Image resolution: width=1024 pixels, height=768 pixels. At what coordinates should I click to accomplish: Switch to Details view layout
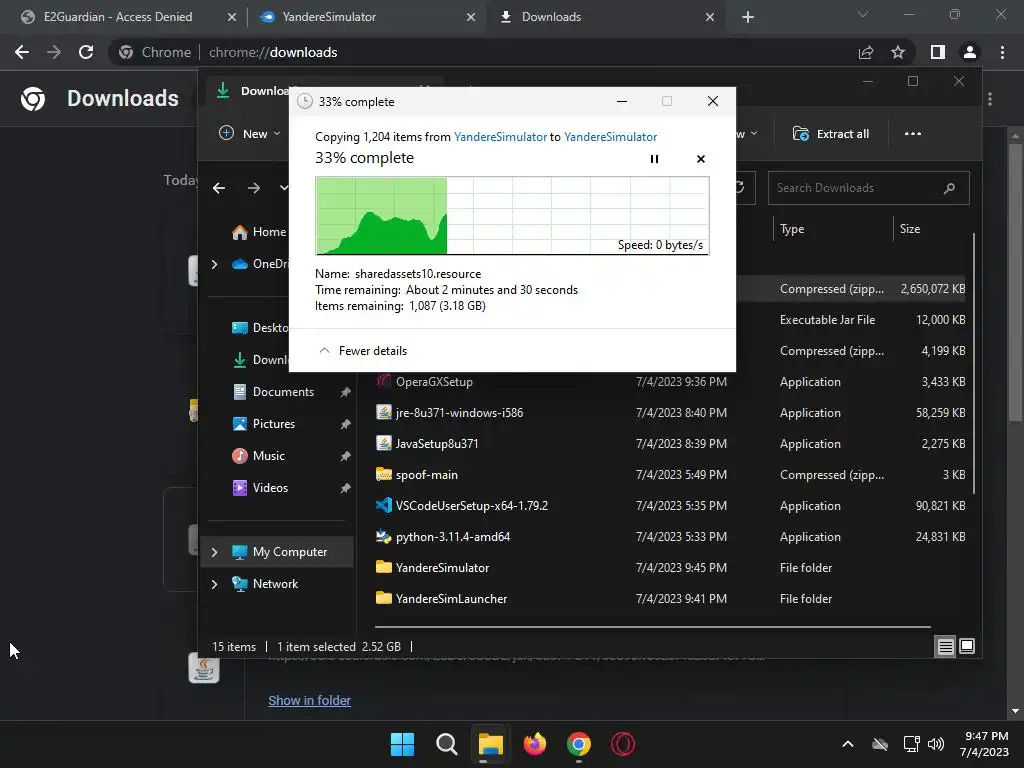[945, 647]
